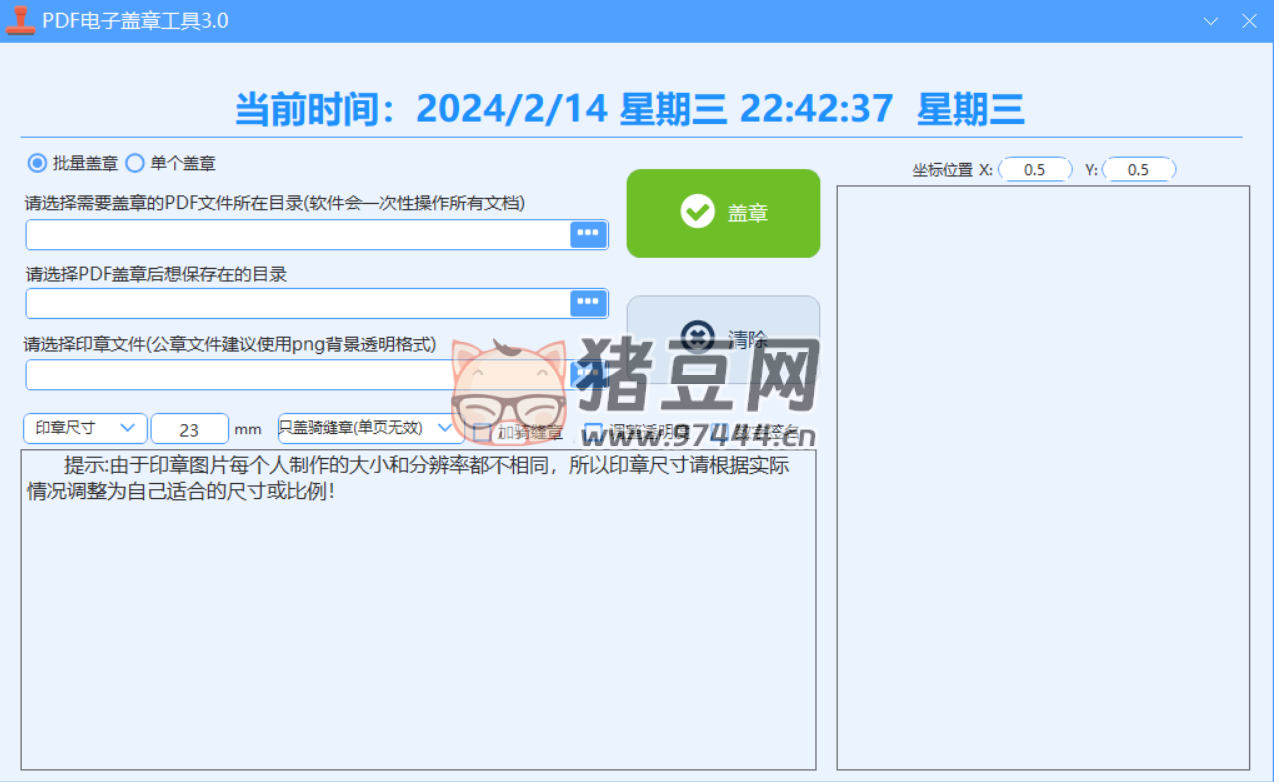Enable the 加骑缝章 checkbox

pos(482,432)
